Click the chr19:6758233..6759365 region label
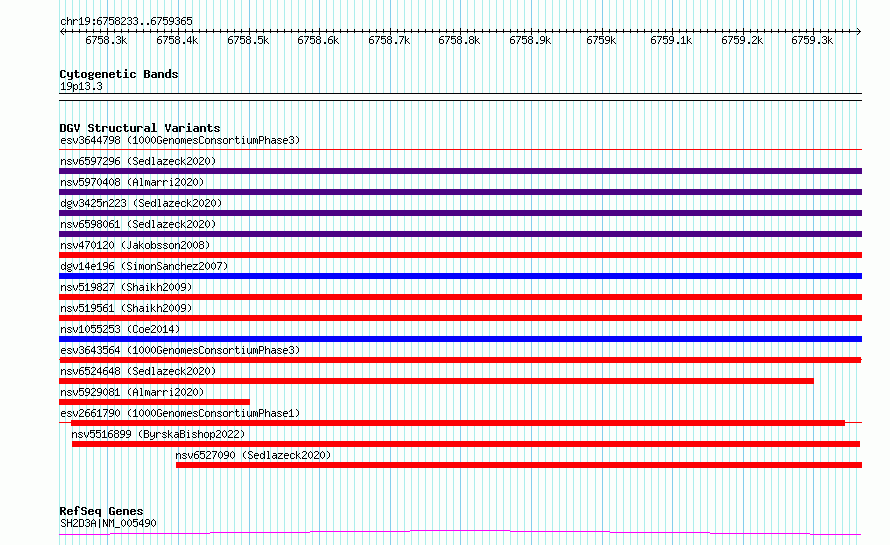Viewport: 890px width, 545px height. (126, 22)
